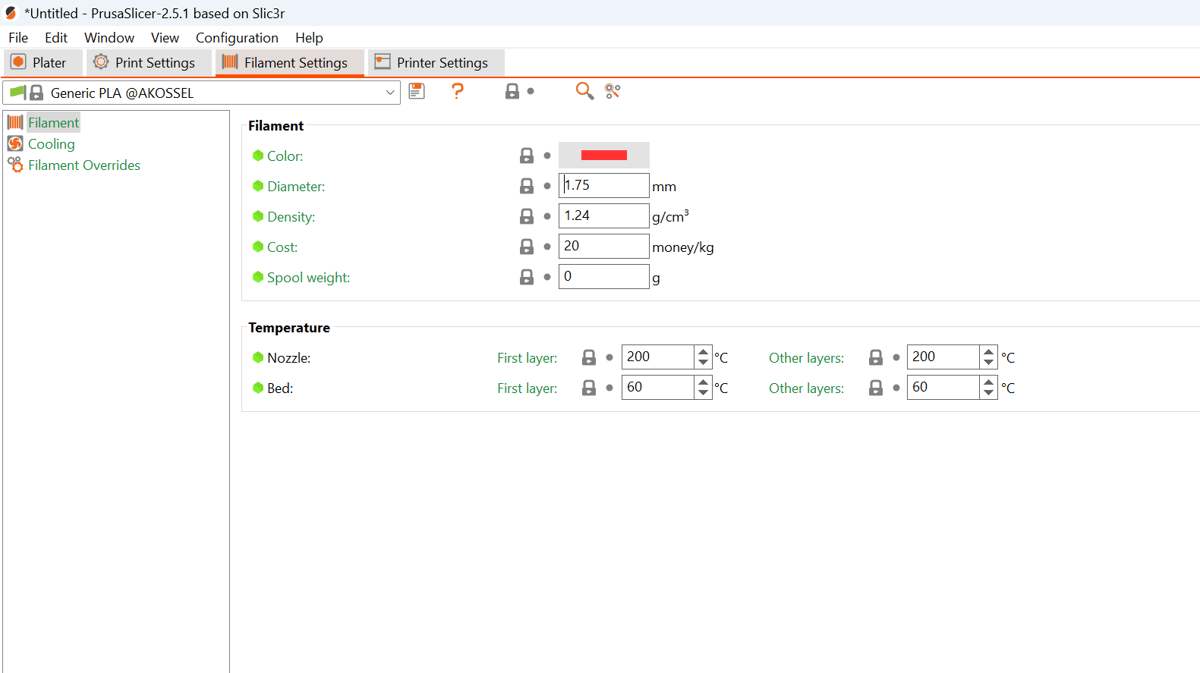Click the Diameter setting label

[296, 186]
